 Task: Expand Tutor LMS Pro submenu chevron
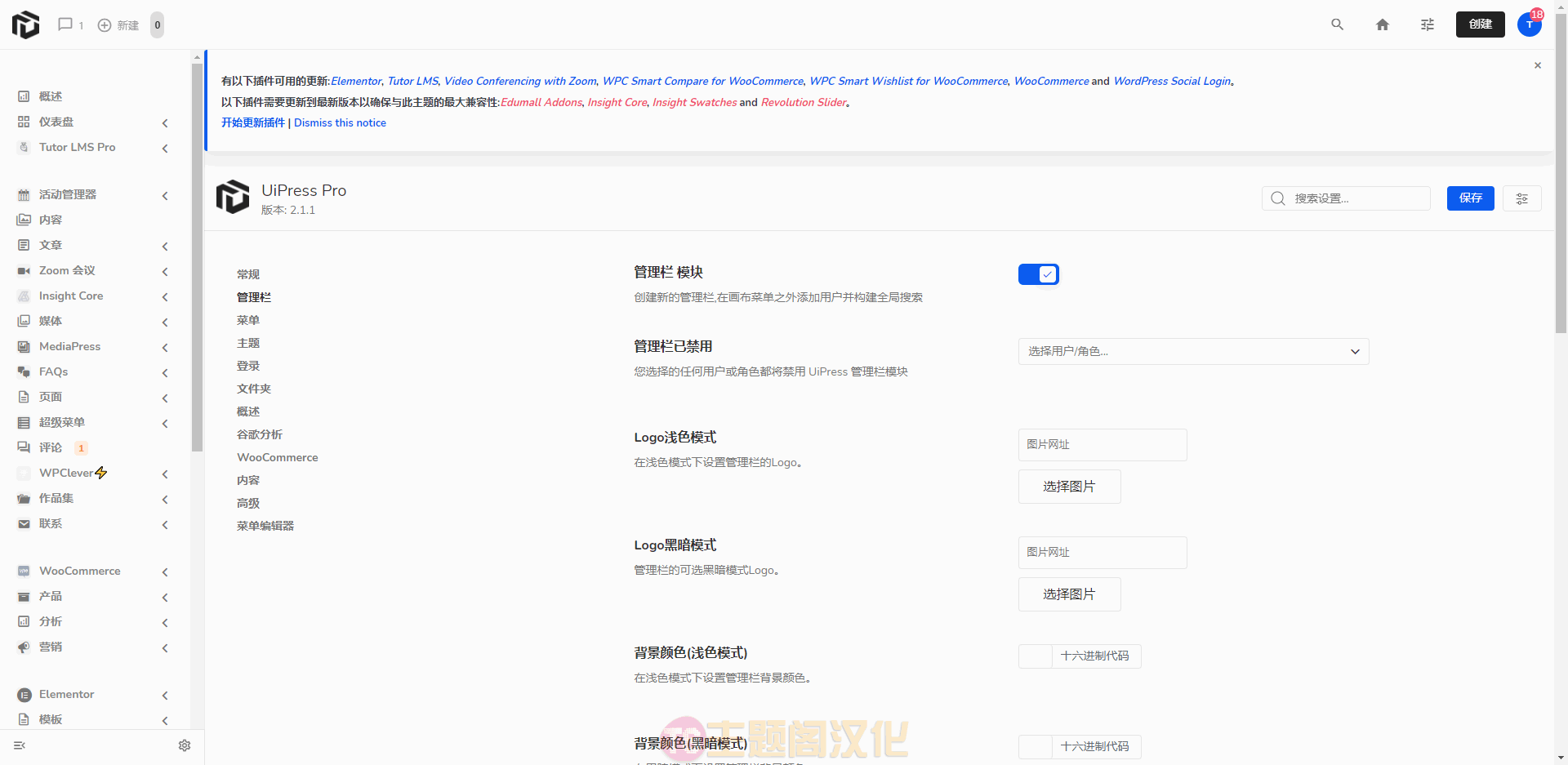165,148
